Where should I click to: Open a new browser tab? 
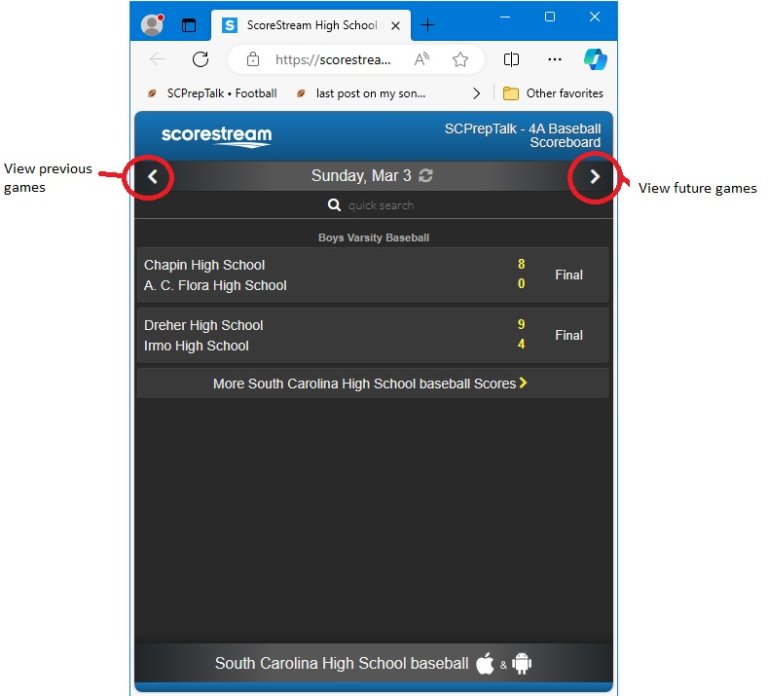pos(428,25)
